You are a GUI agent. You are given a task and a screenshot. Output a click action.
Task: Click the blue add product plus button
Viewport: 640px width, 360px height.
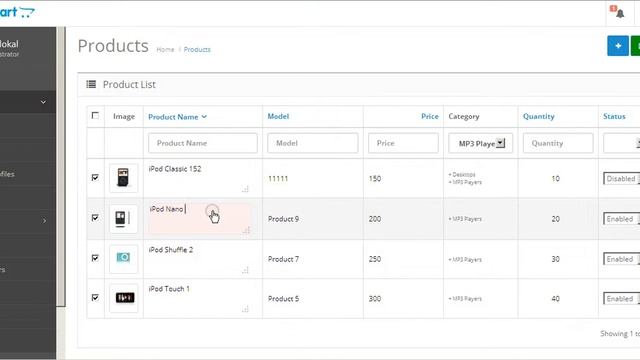tap(618, 46)
